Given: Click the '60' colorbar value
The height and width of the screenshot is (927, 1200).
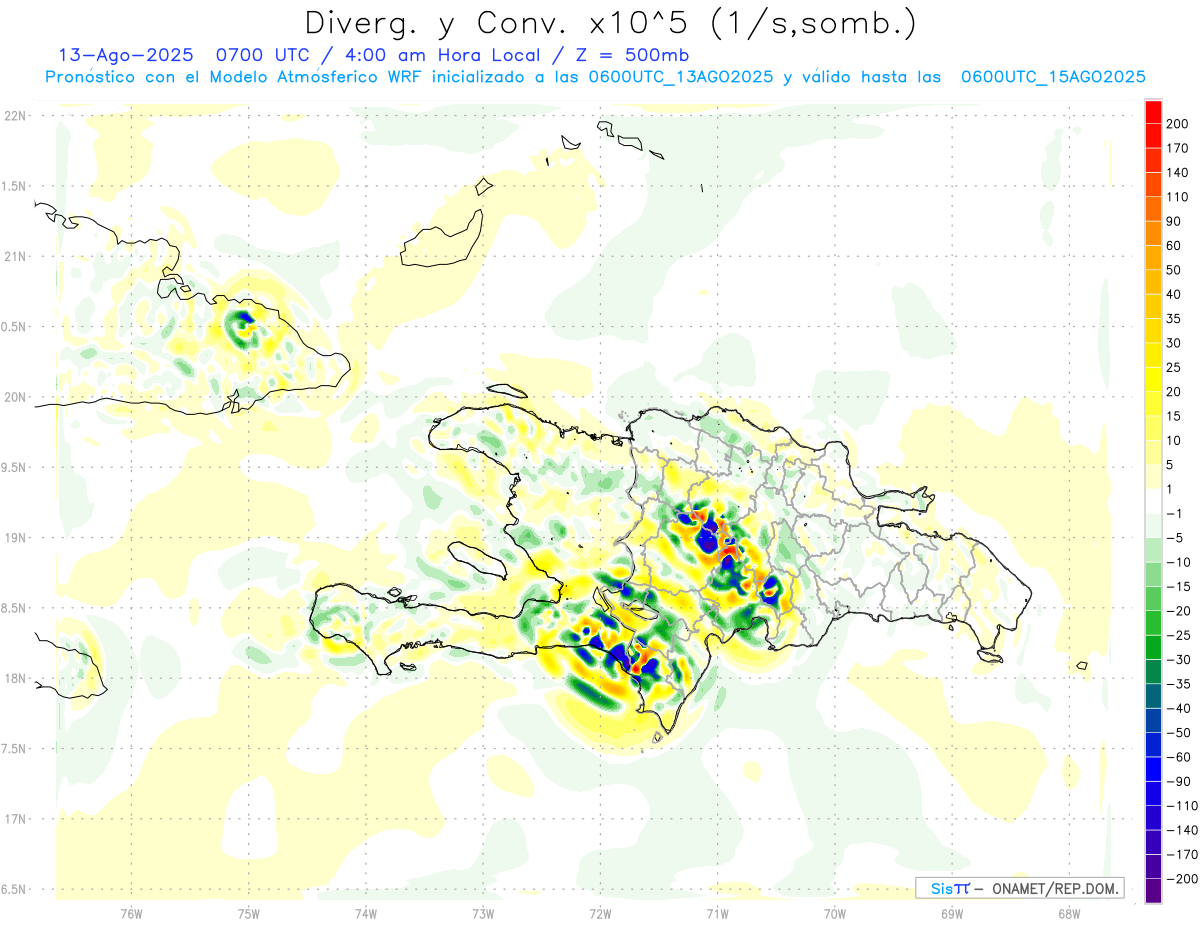Looking at the screenshot, I should (1175, 246).
